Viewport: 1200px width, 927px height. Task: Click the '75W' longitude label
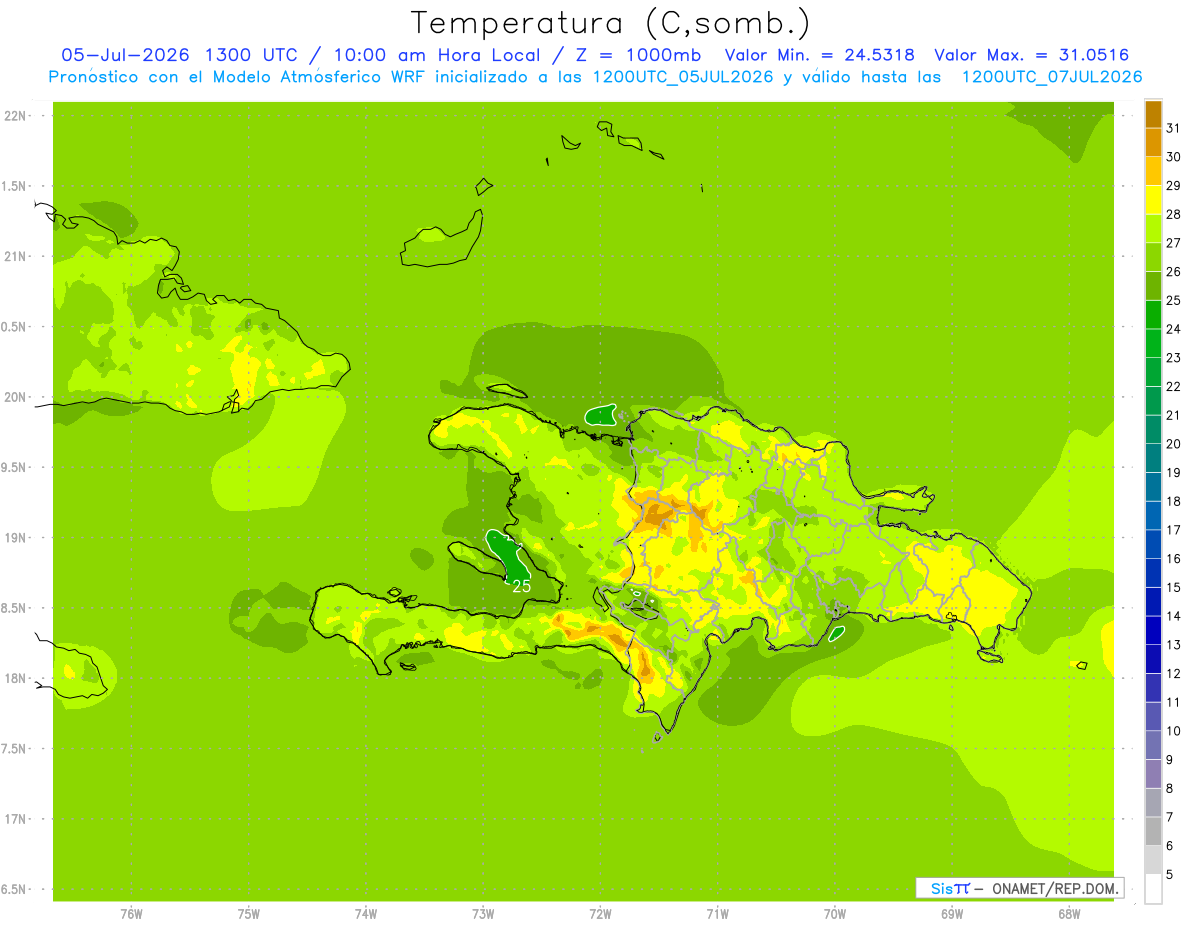[249, 915]
